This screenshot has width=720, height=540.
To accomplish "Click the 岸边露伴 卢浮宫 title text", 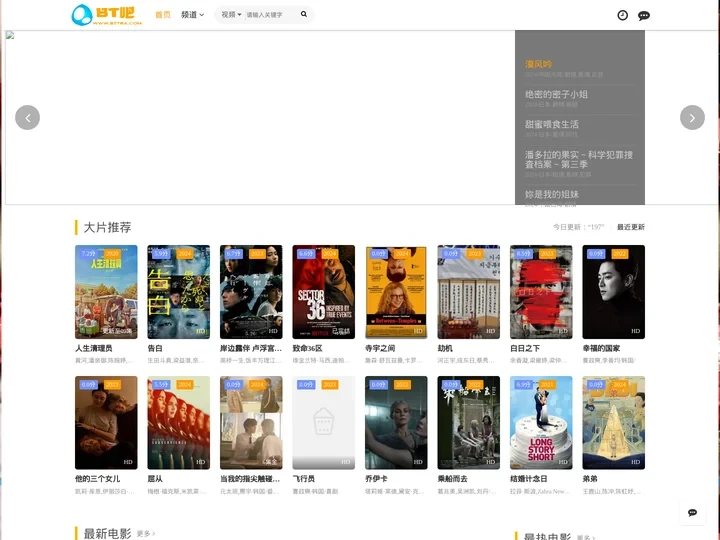I will 251,348.
